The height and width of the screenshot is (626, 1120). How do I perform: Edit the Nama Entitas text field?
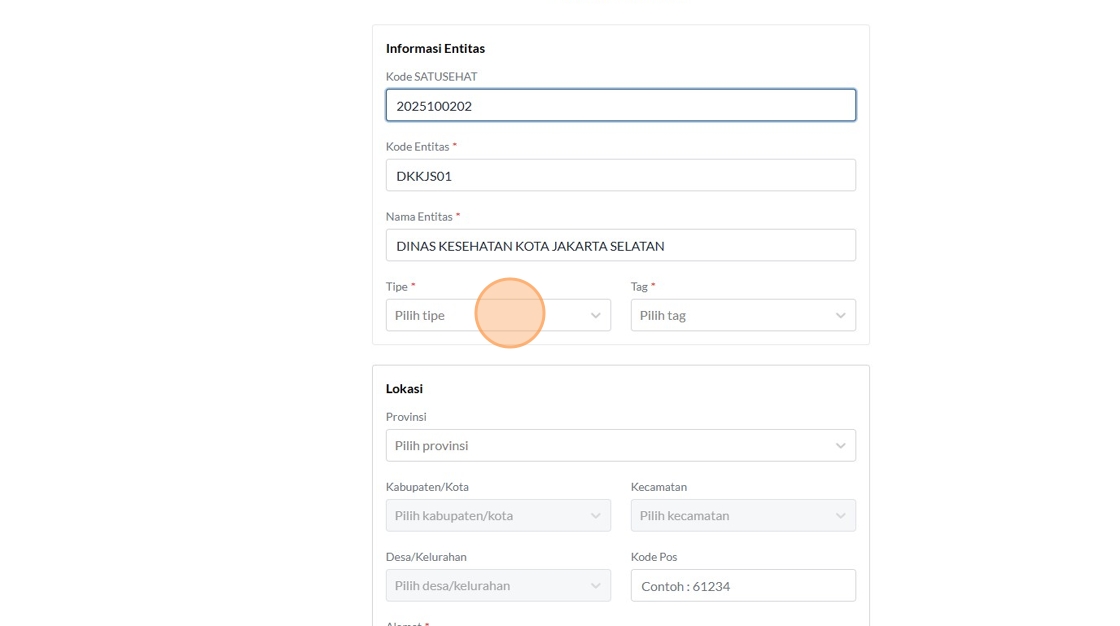[x=620, y=245]
